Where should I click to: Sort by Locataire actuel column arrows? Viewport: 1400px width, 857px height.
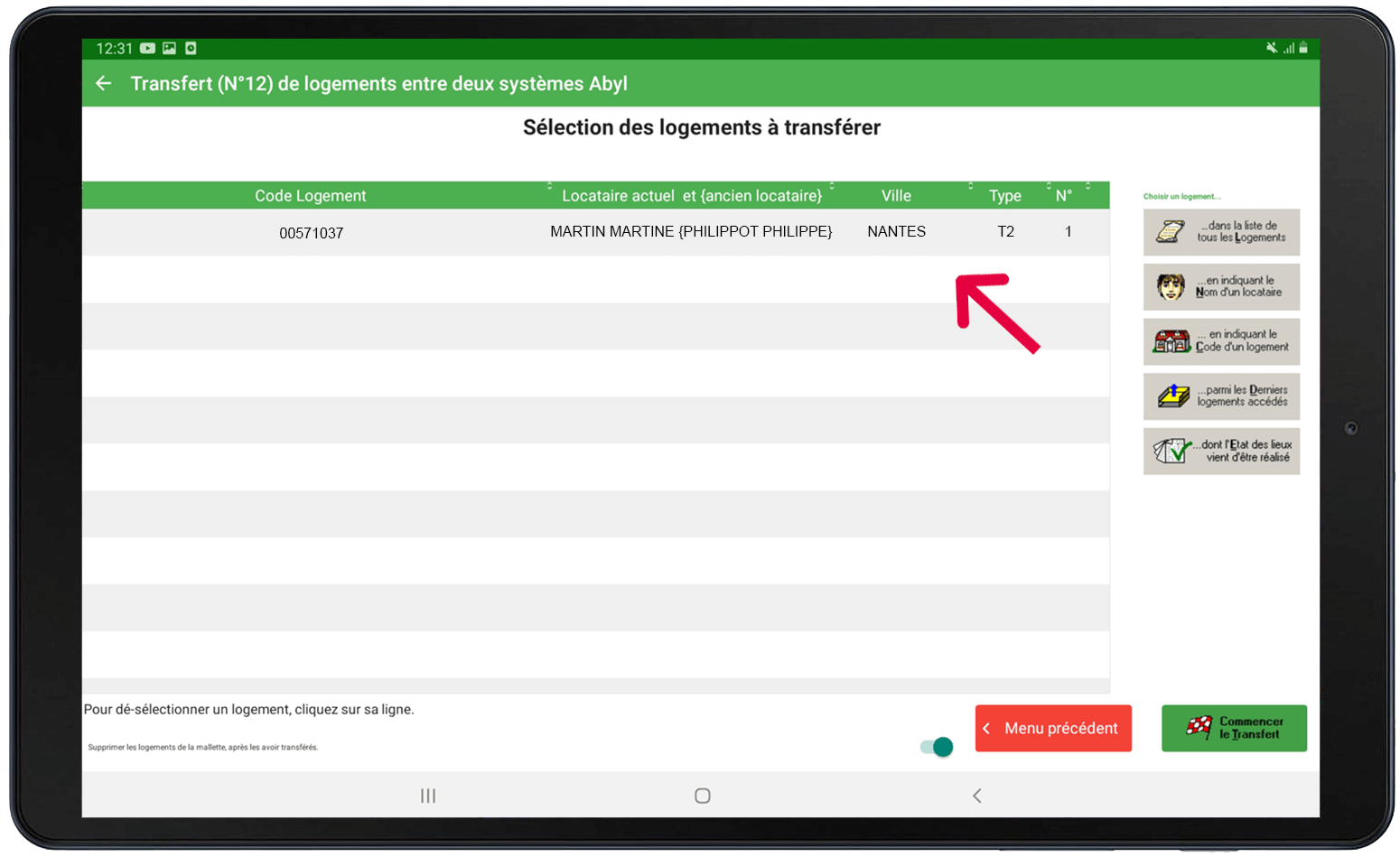(832, 186)
